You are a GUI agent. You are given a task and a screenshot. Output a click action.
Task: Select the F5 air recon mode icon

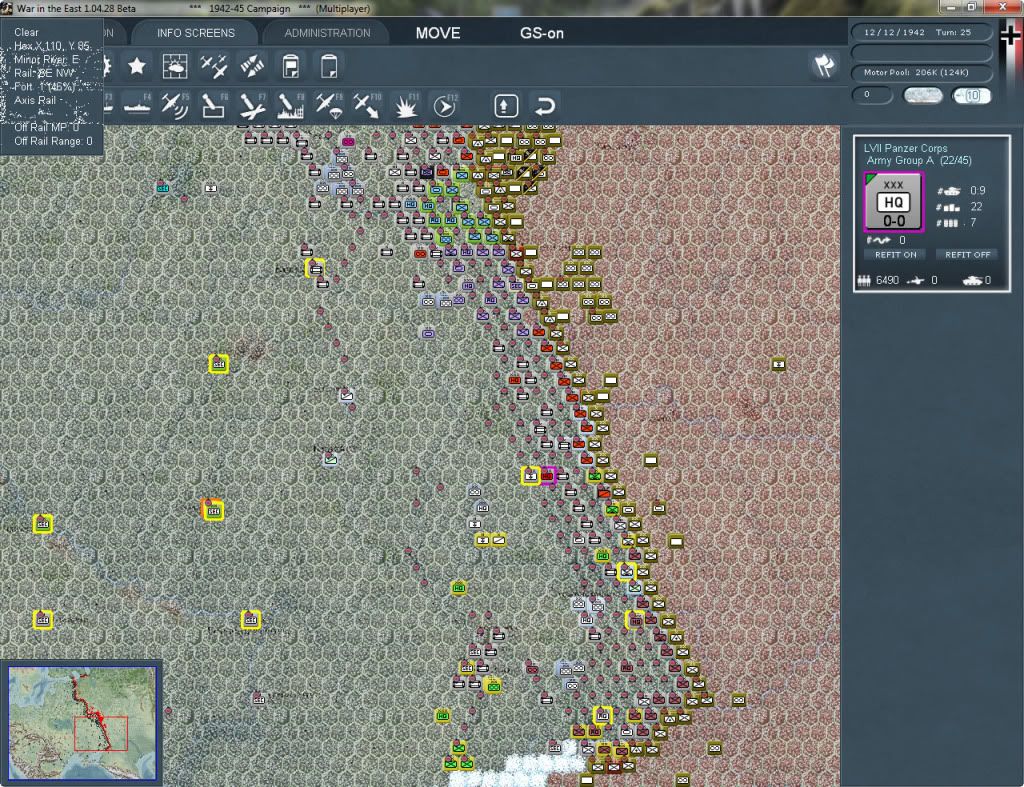(175, 106)
